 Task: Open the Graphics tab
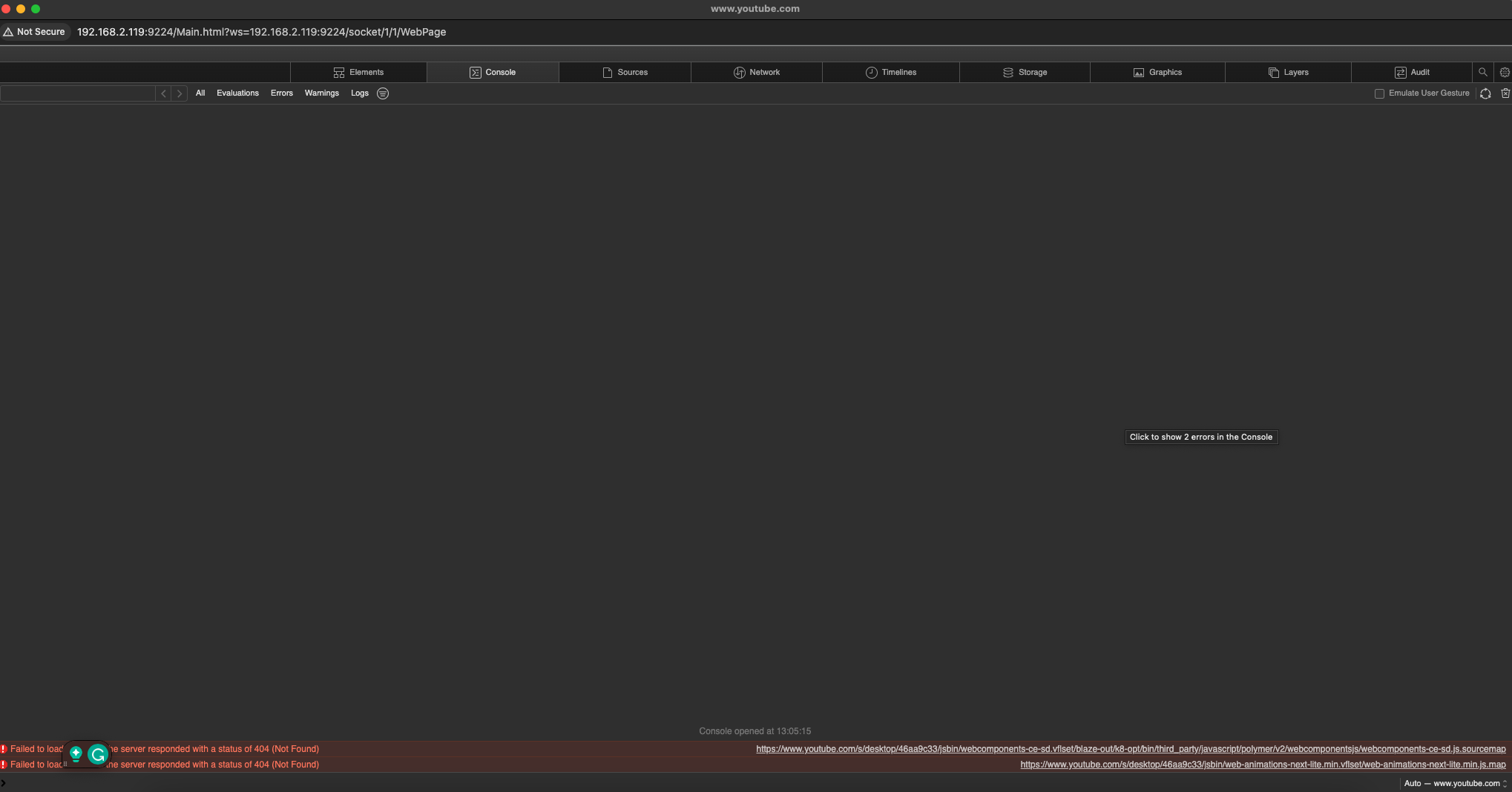1157,72
